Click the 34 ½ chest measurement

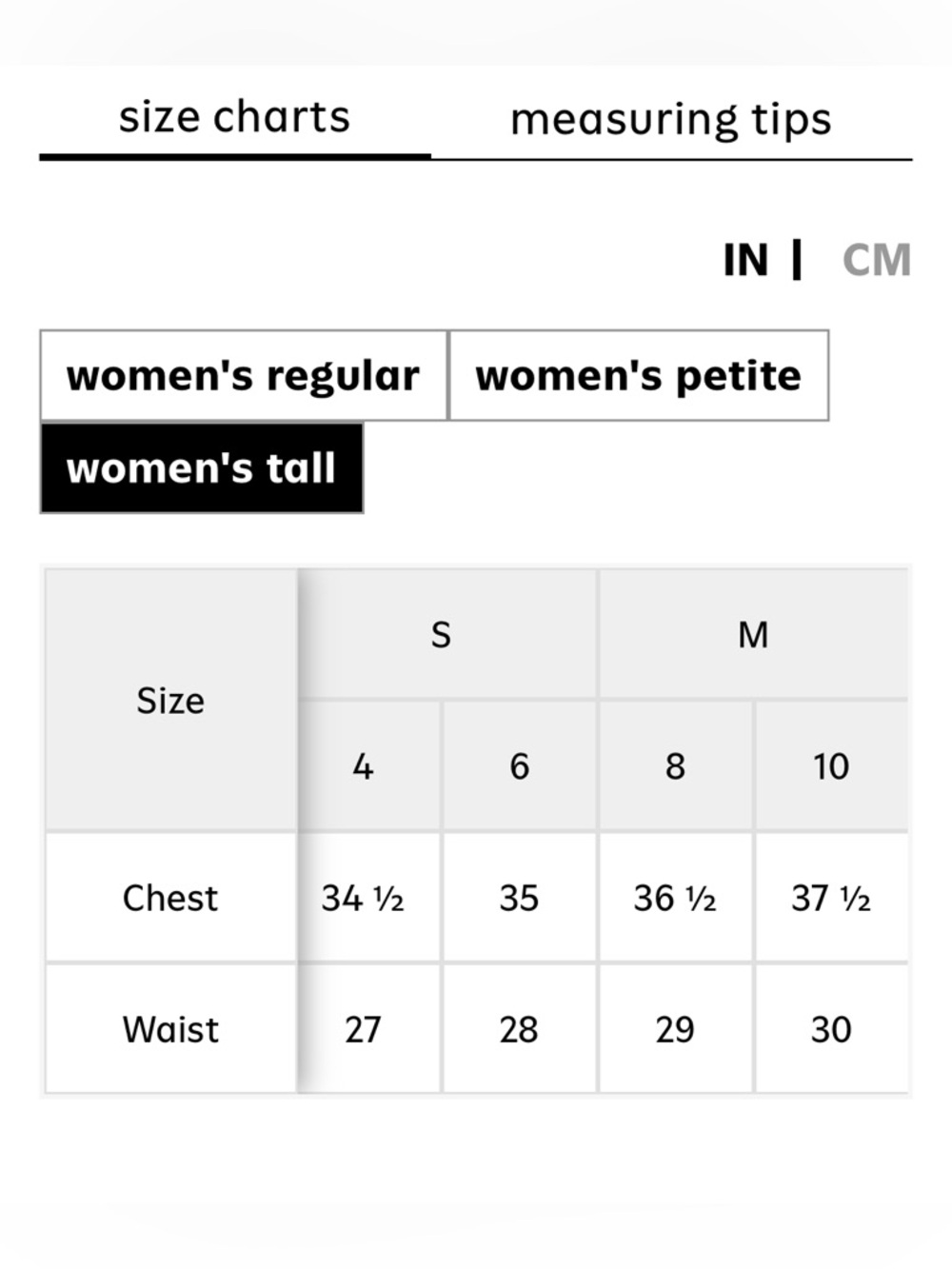pyautogui.click(x=363, y=898)
